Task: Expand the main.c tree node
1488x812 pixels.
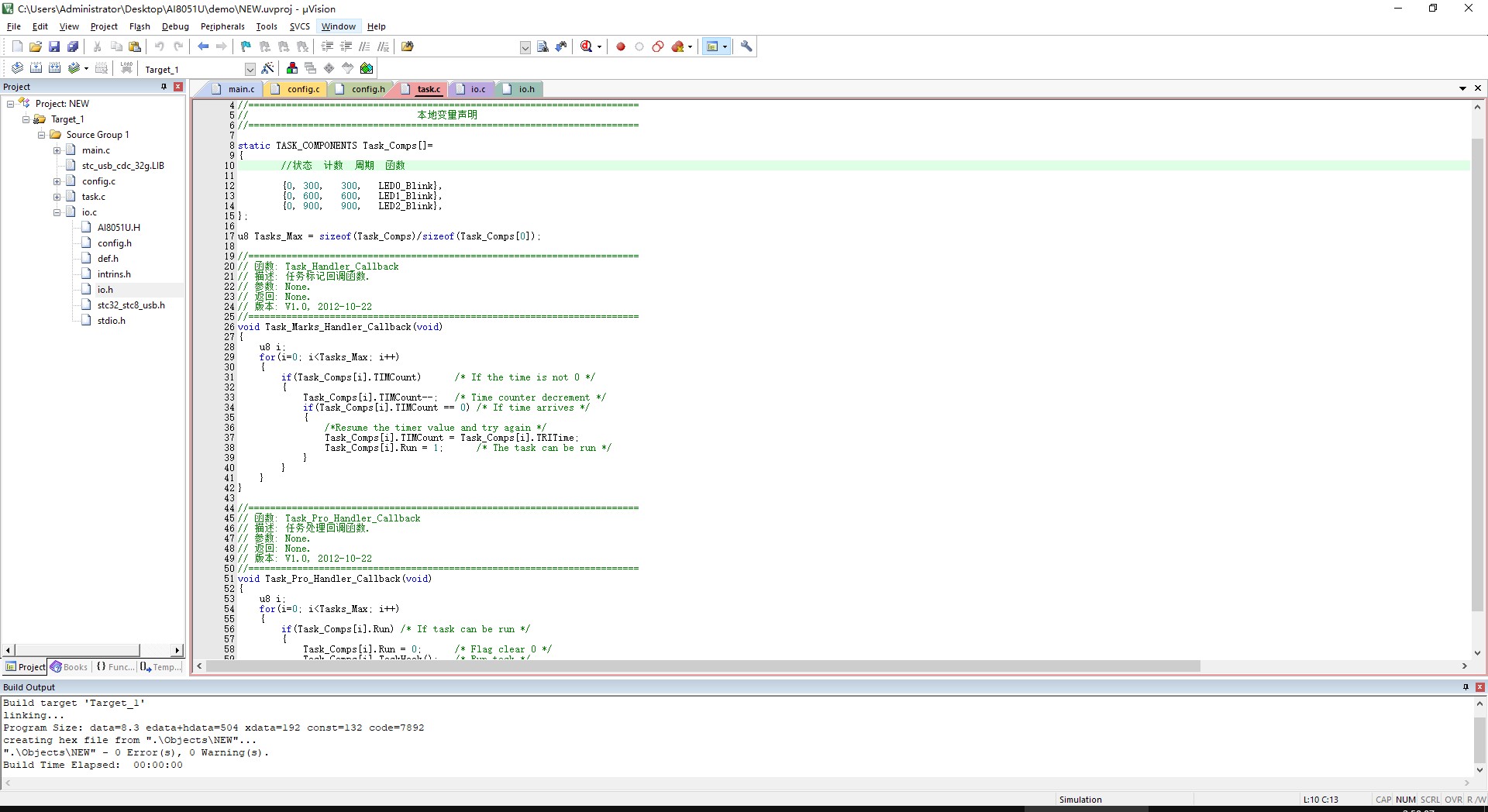Action: coord(57,150)
